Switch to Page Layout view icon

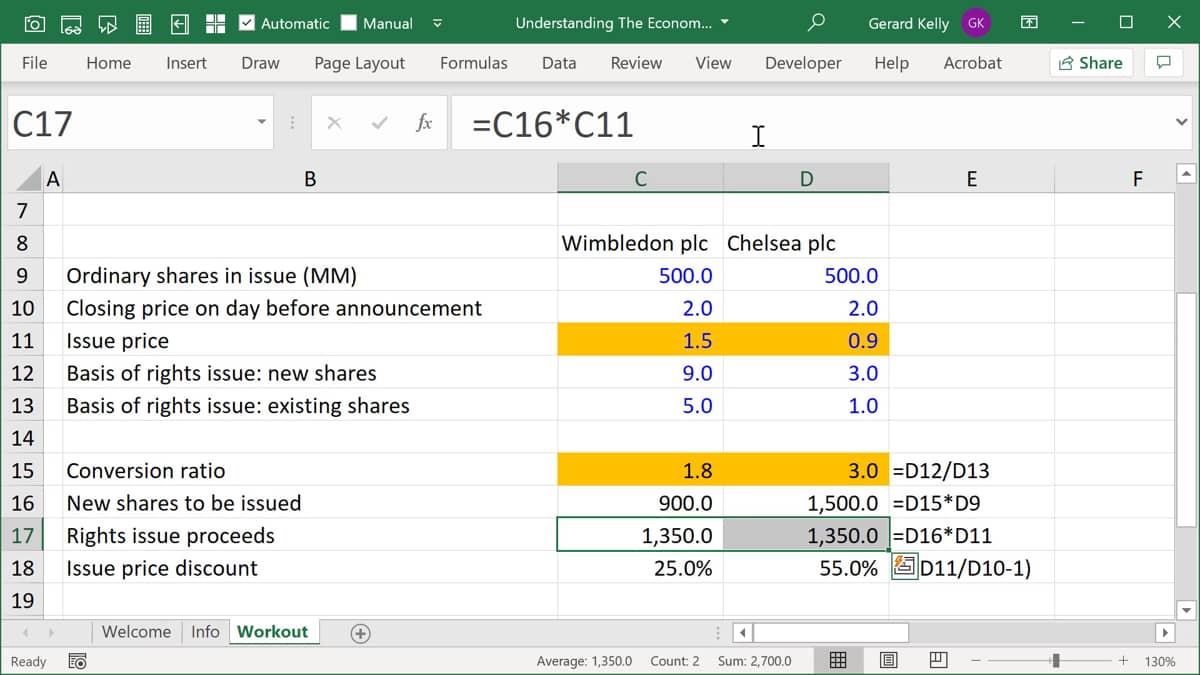point(888,660)
